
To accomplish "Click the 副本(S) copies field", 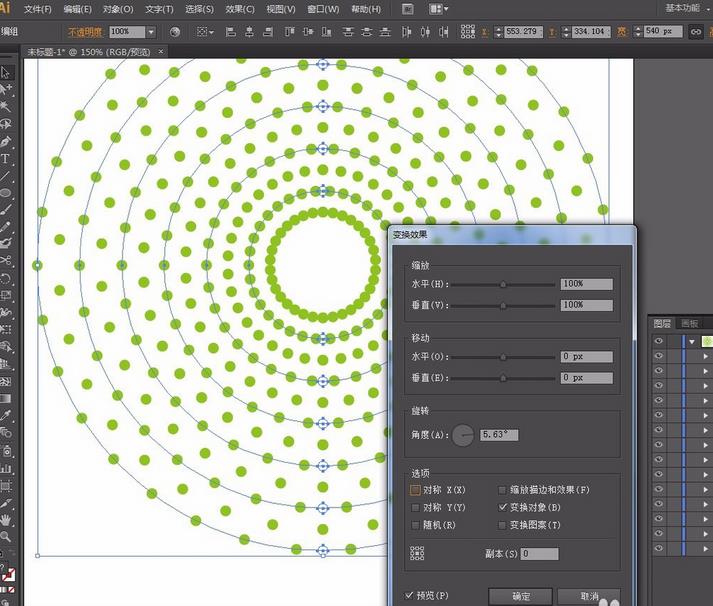I will (x=539, y=554).
